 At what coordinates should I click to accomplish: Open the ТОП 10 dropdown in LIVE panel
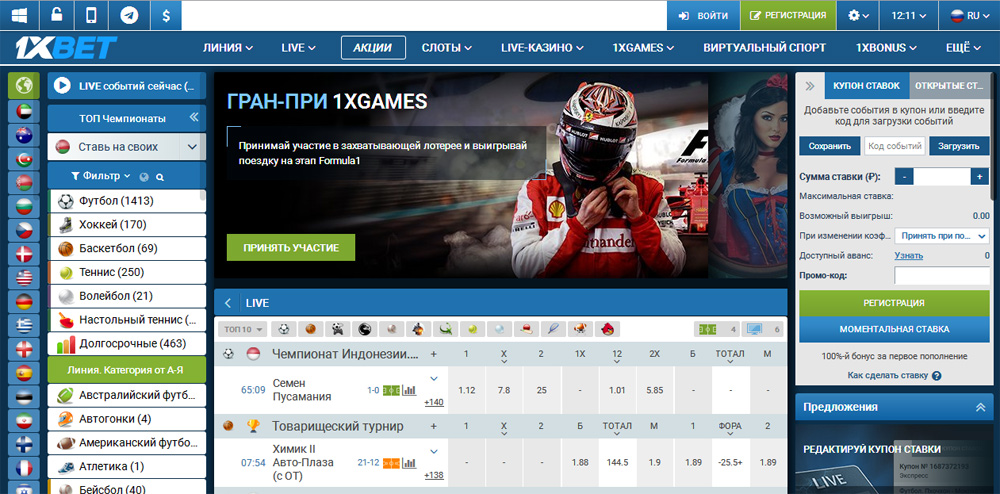click(x=244, y=330)
